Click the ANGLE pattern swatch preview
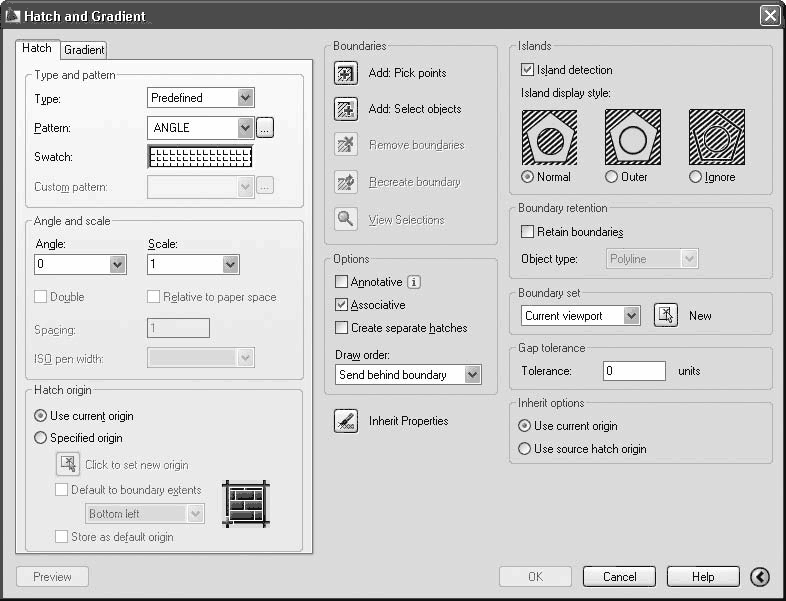786x601 pixels. point(200,157)
